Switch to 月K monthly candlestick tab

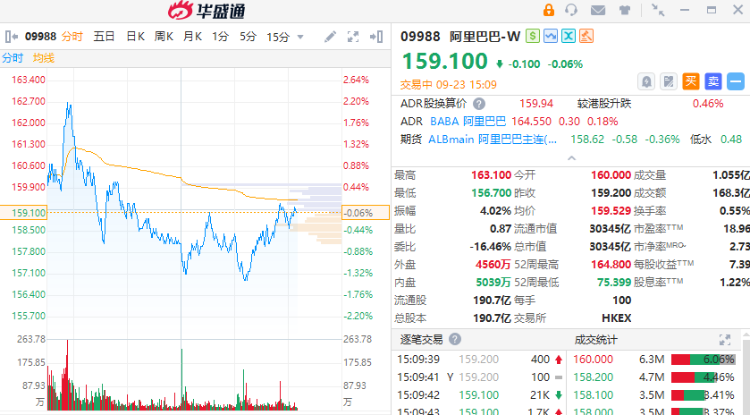pos(192,36)
